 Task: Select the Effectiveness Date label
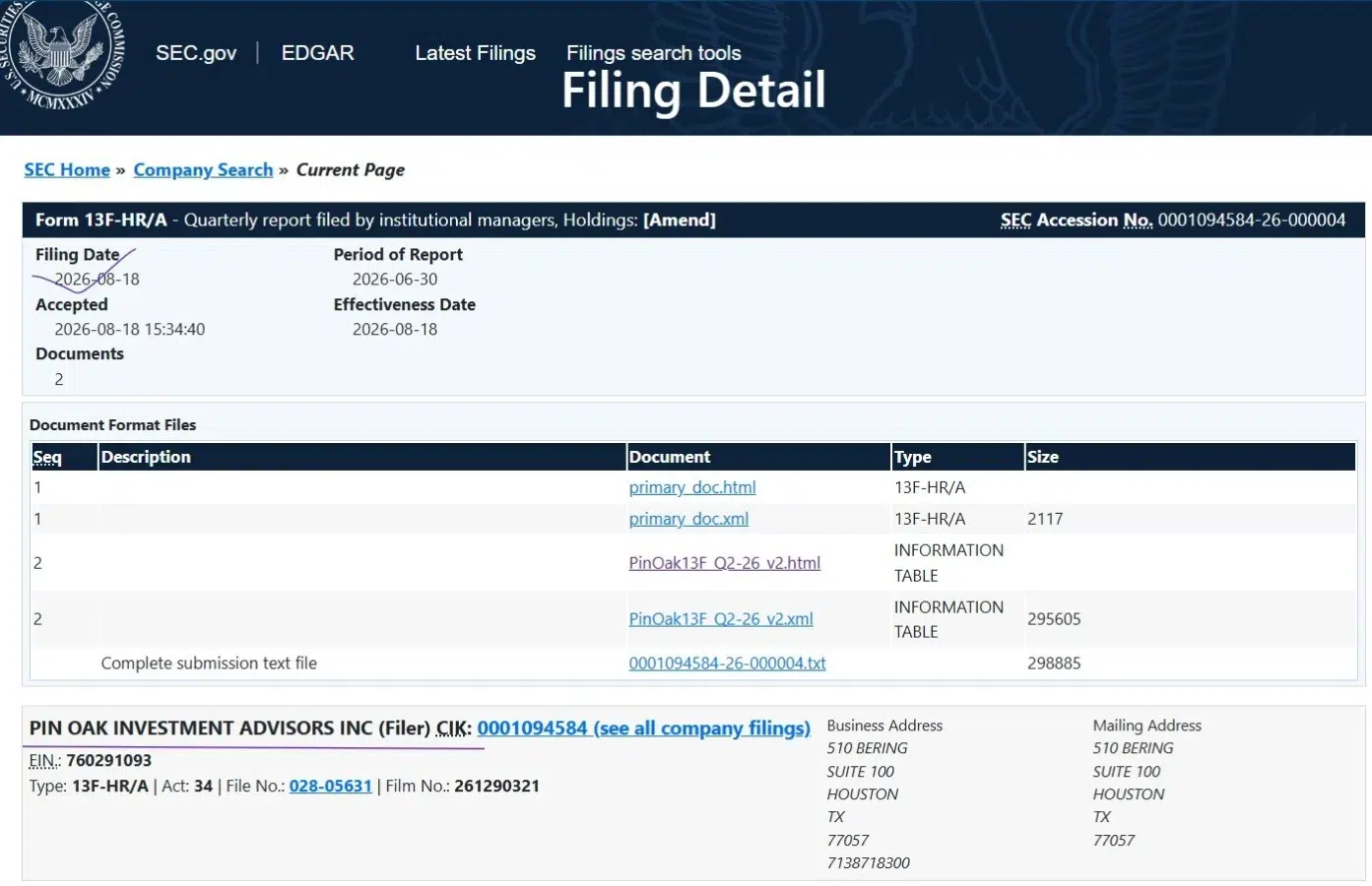(404, 304)
